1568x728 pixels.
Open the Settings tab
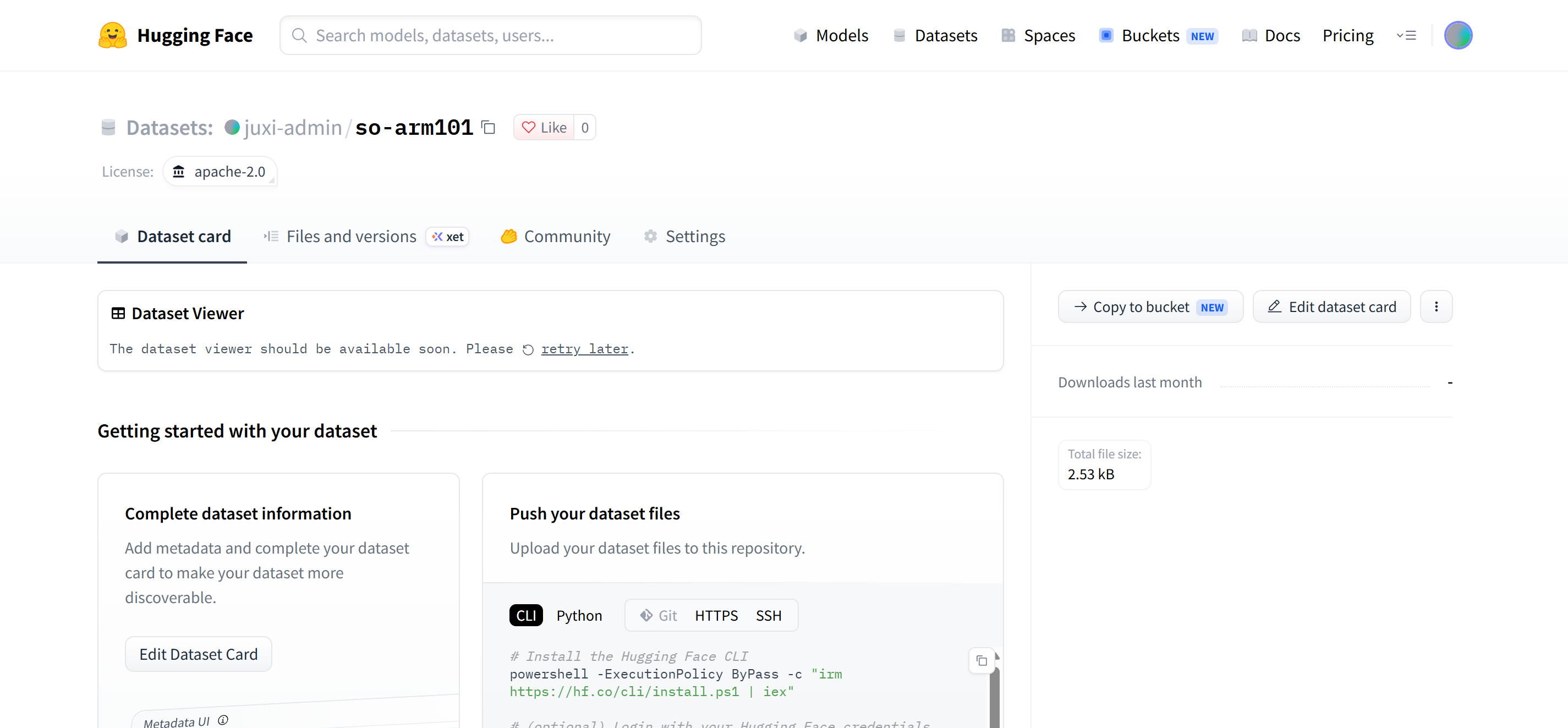684,236
